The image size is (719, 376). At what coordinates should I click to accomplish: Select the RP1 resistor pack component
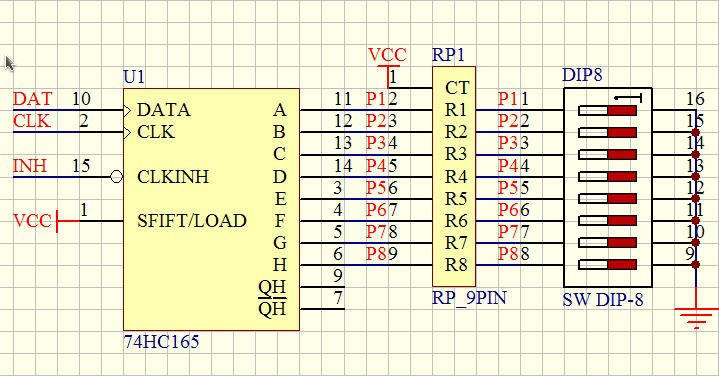pos(454,177)
